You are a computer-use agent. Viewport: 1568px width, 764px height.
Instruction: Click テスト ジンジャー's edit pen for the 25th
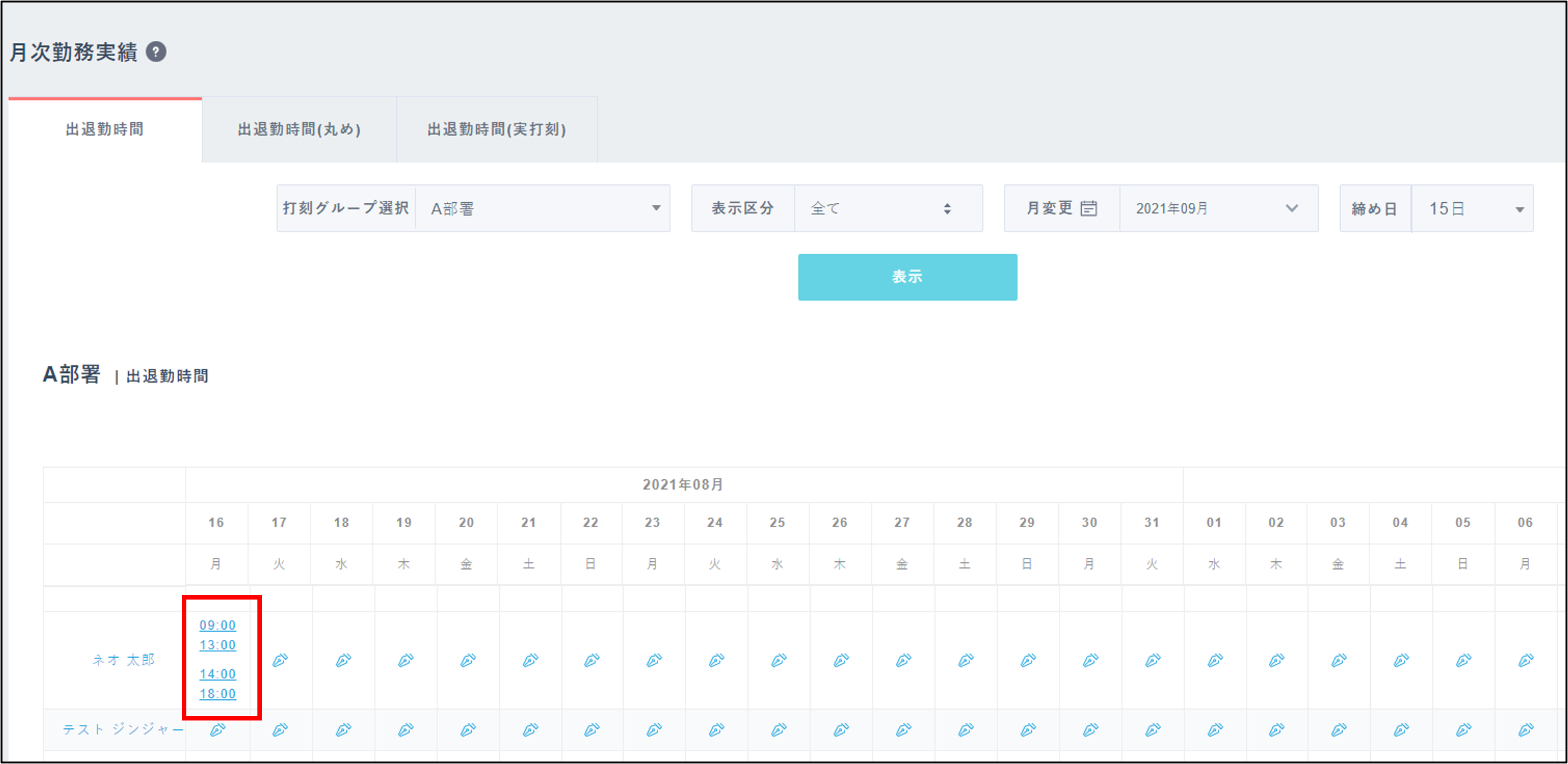click(x=779, y=729)
